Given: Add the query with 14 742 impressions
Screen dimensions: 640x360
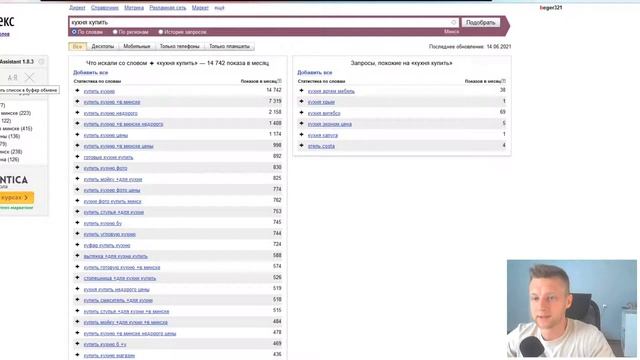Looking at the screenshot, I should tap(78, 90).
